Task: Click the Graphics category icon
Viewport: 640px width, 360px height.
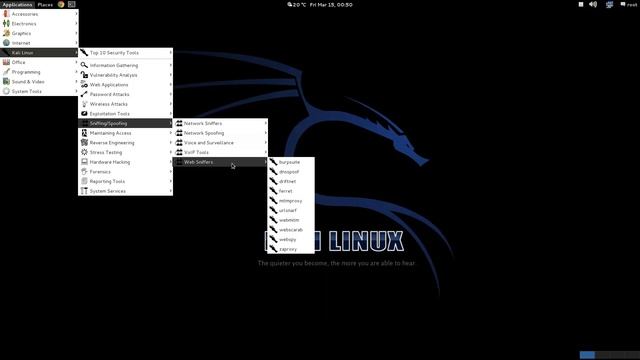Action: 6,33
